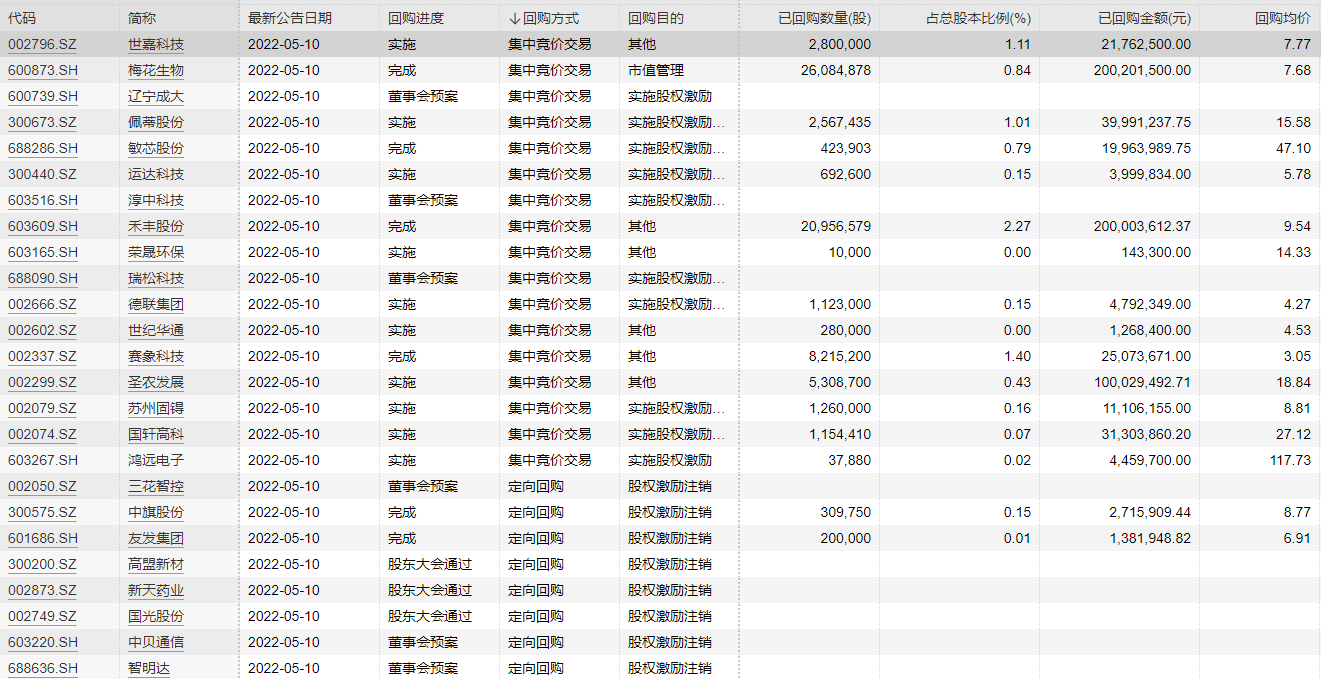Open stock code 002796.SZ
Screen dimensions: 1321x679
[x=42, y=44]
